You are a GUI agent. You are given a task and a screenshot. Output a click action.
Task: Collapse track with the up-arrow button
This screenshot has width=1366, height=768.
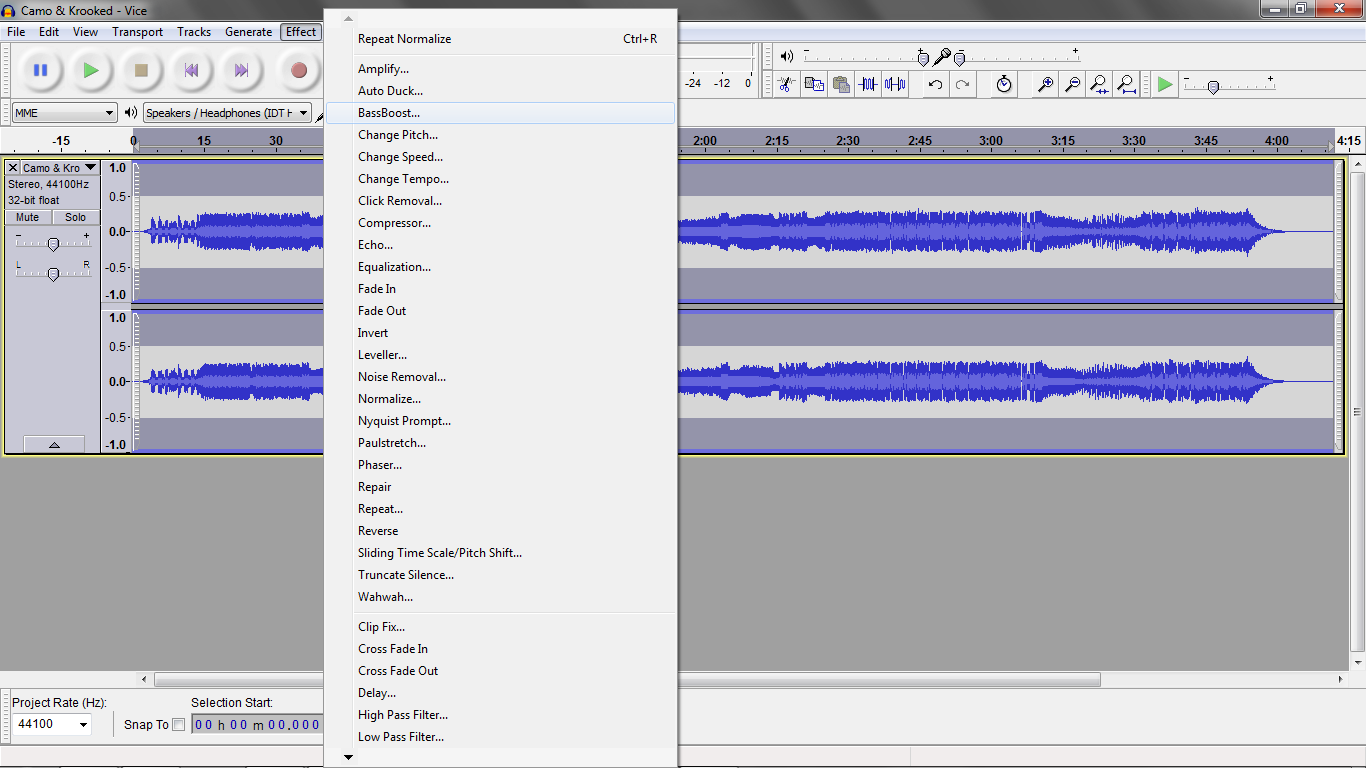[54, 444]
